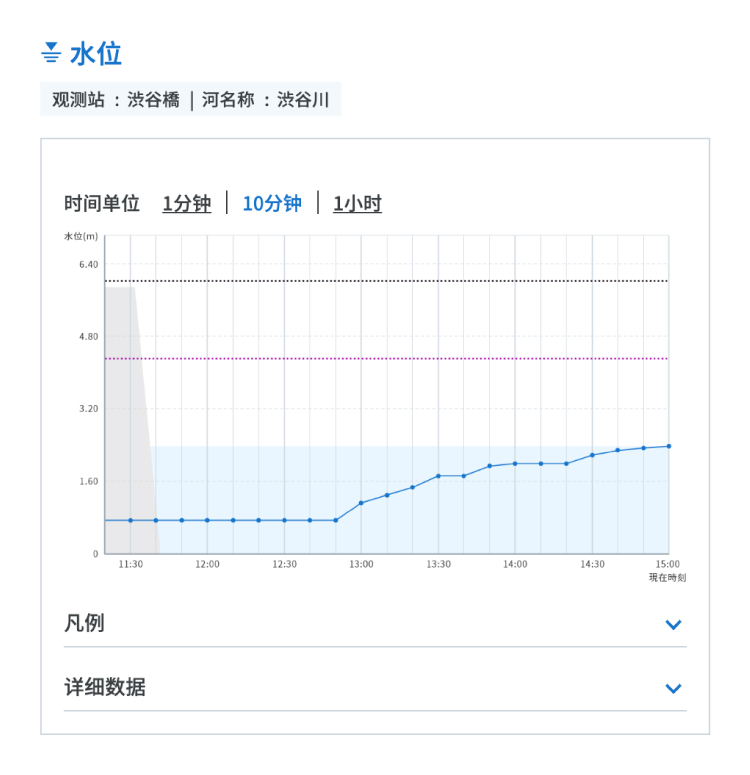The image size is (750, 775).
Task: Click the 13:00 data point on chart
Action: tap(361, 503)
